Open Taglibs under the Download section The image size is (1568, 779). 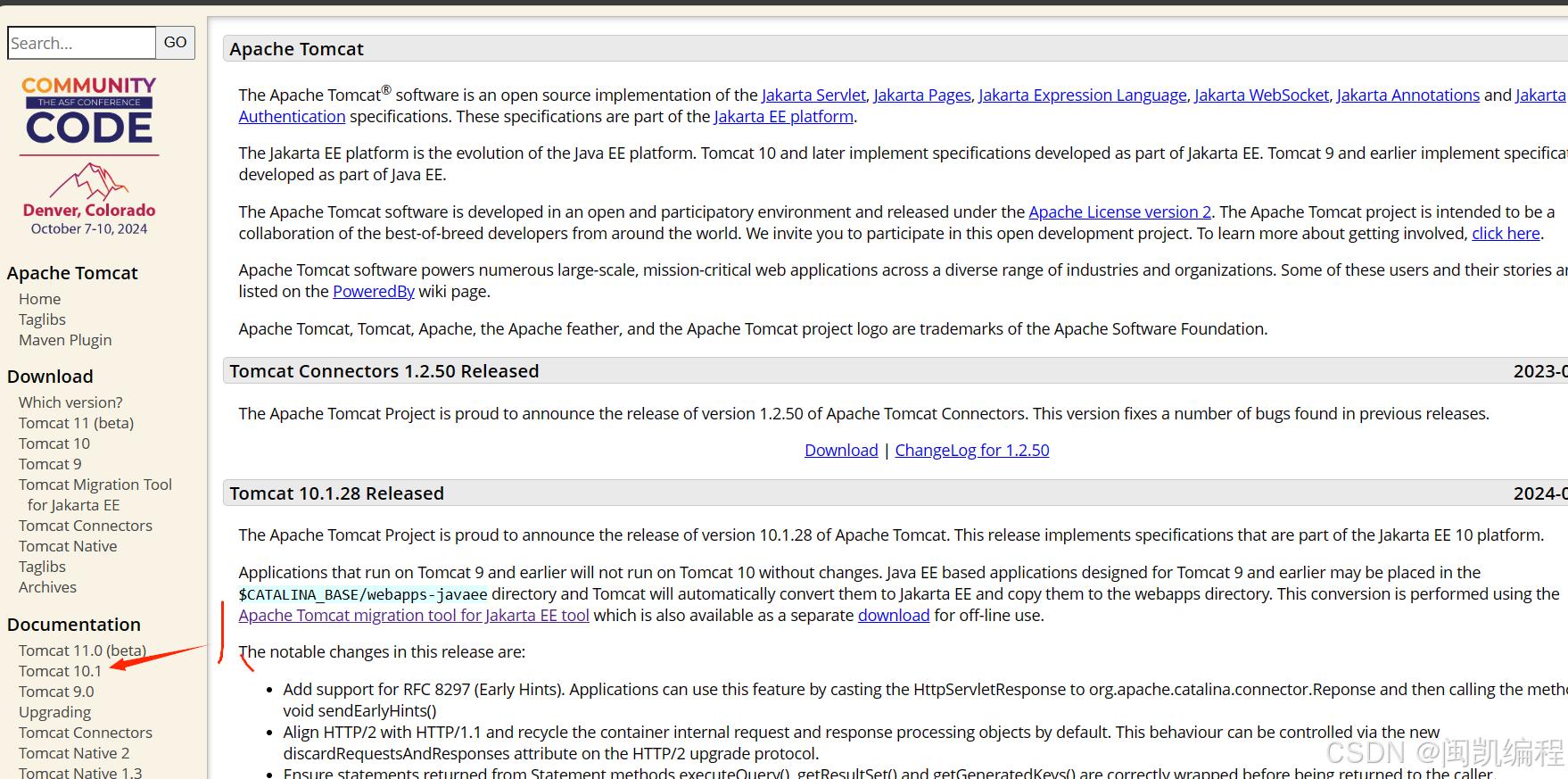pyautogui.click(x=42, y=567)
